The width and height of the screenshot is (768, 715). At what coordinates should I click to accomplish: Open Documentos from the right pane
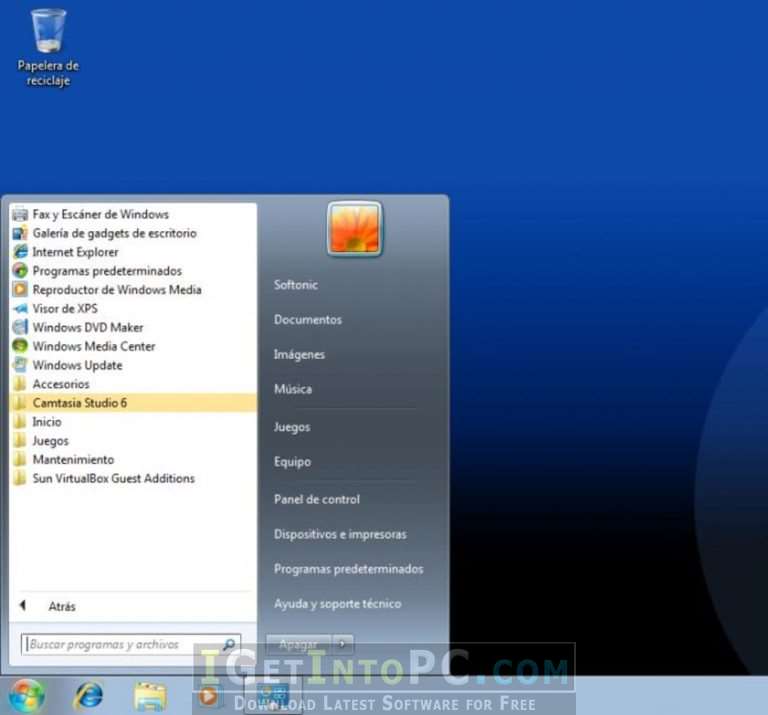pos(308,320)
